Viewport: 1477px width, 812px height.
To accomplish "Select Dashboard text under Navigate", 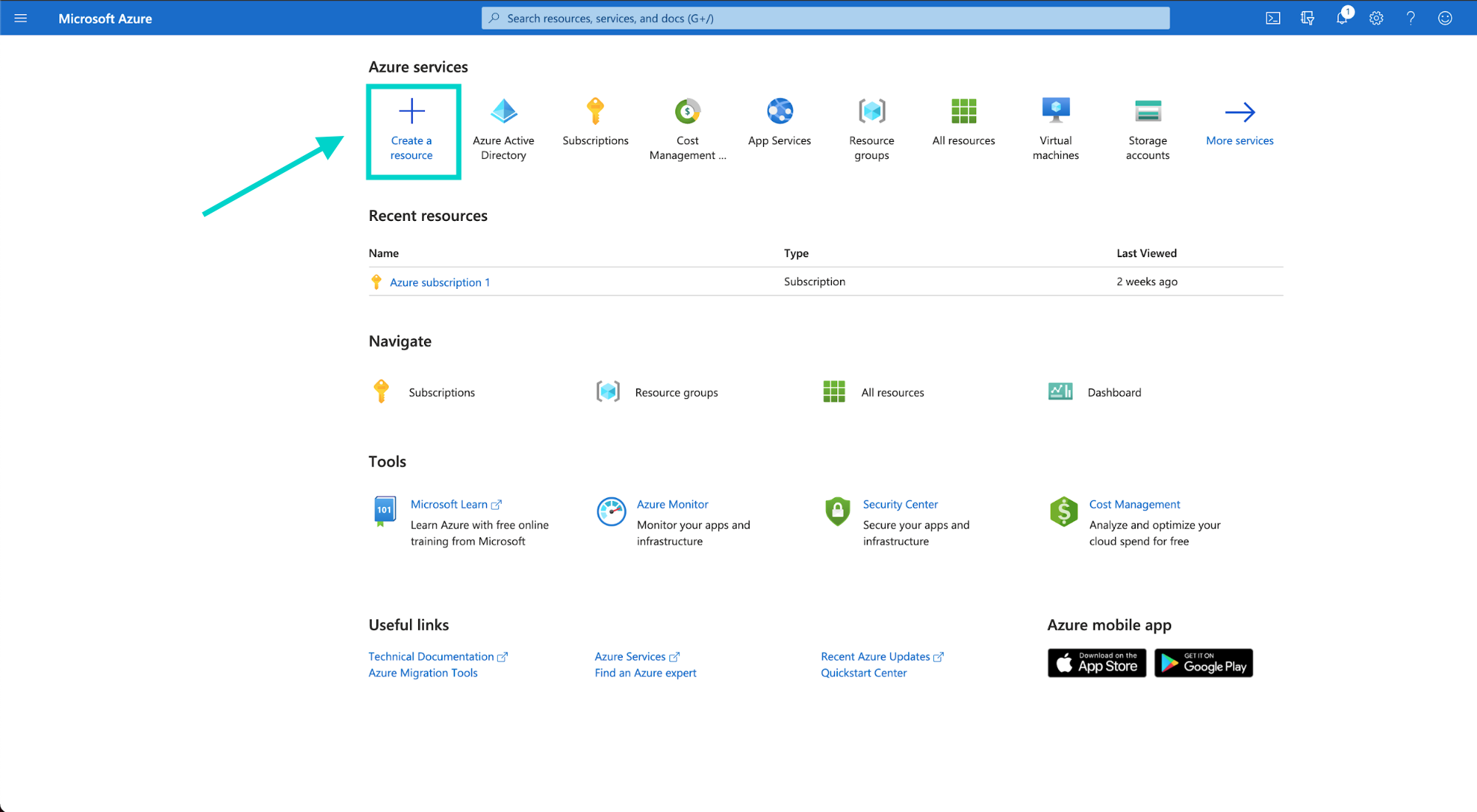I will tap(1114, 392).
